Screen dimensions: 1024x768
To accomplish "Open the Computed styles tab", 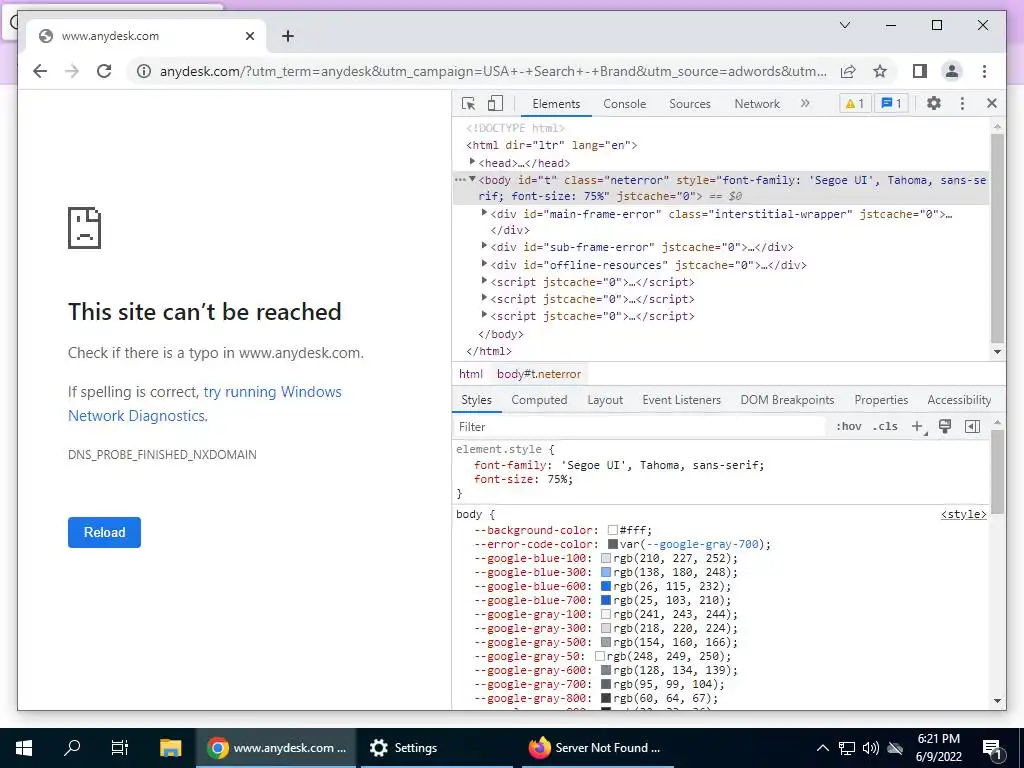I will (539, 400).
